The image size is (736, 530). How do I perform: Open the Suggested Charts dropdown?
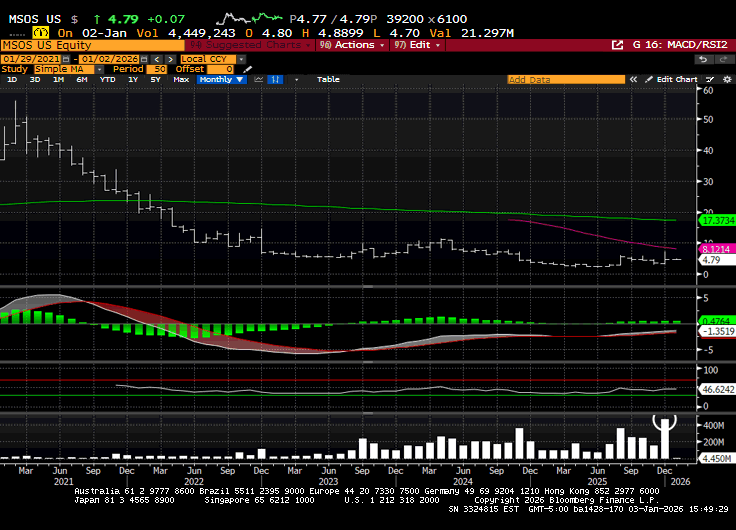click(x=250, y=45)
